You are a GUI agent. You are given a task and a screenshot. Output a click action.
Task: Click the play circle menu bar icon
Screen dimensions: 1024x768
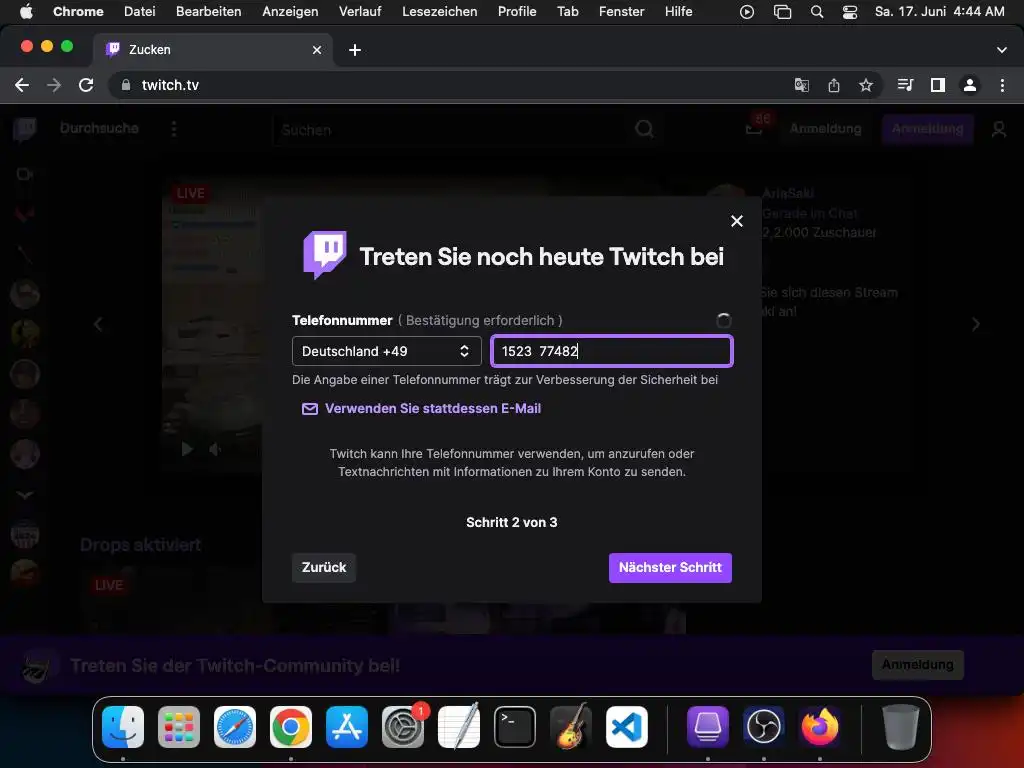746,12
